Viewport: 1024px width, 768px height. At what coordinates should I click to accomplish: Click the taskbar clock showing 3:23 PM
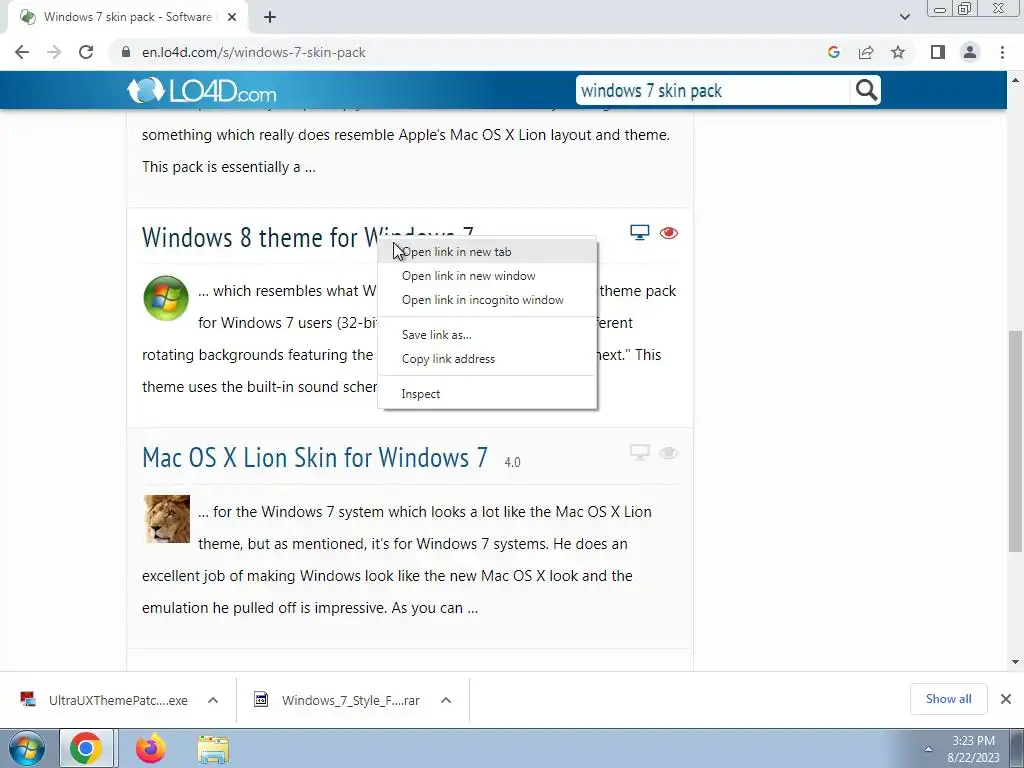coord(973,749)
